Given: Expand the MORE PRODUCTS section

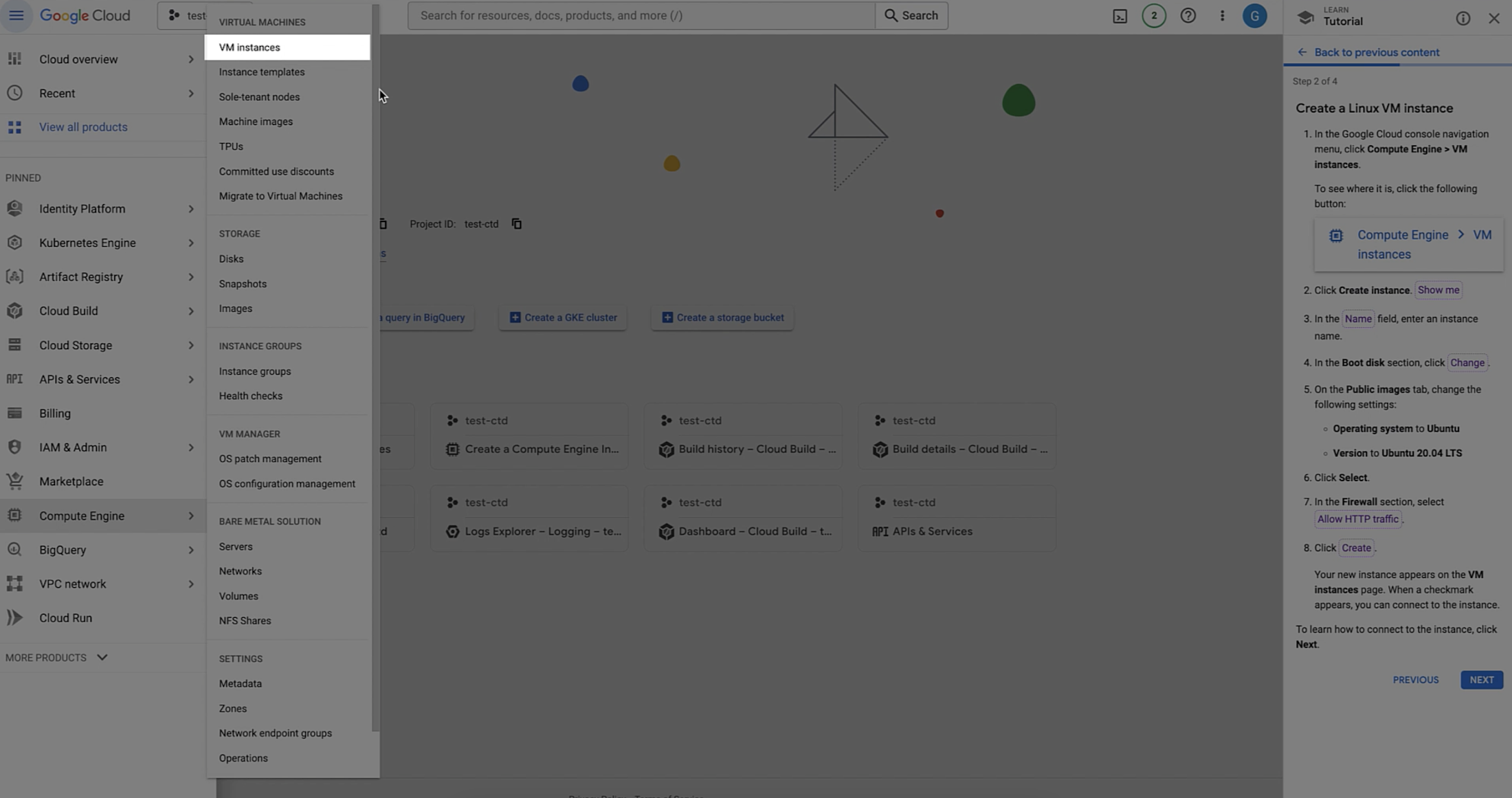Looking at the screenshot, I should (57, 657).
